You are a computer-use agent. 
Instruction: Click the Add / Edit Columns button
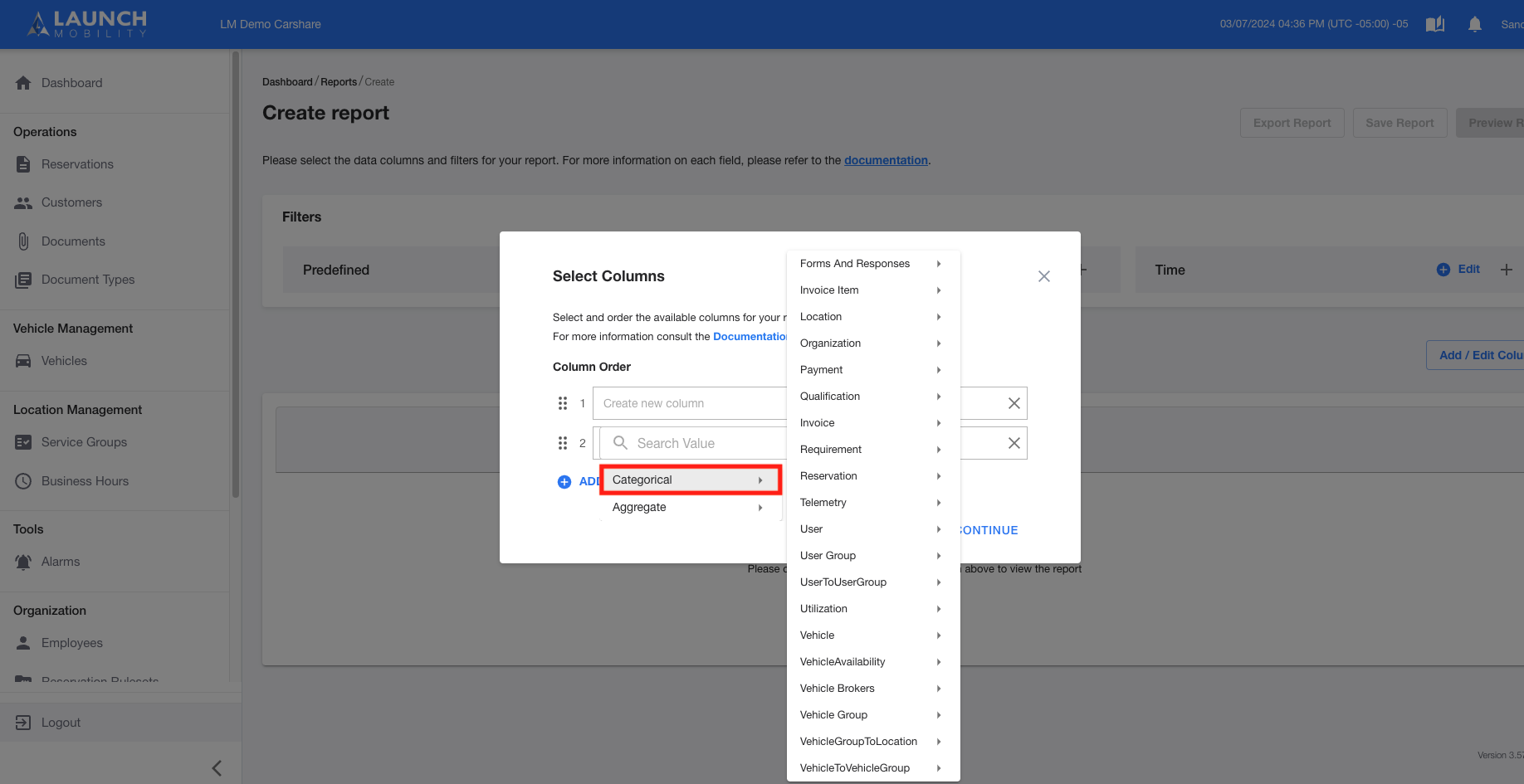click(x=1476, y=355)
